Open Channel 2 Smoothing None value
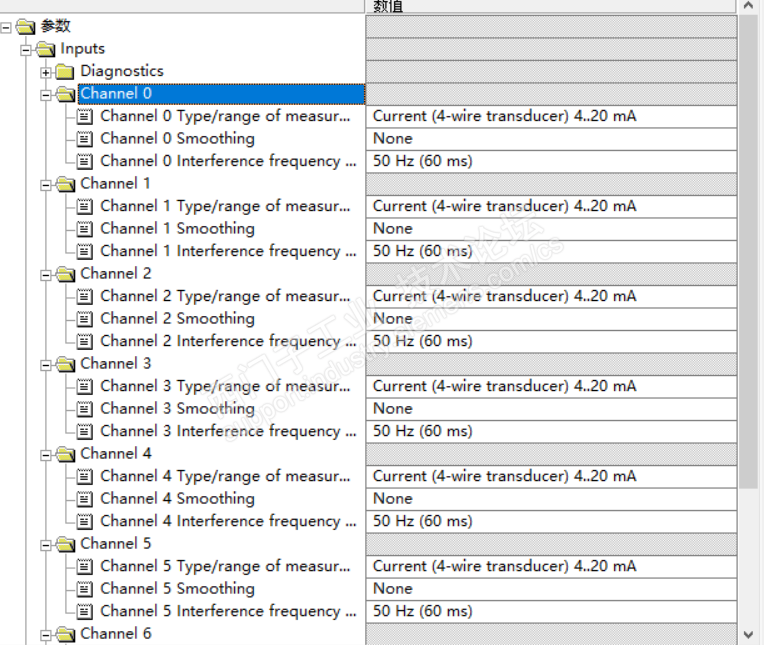 click(x=550, y=319)
